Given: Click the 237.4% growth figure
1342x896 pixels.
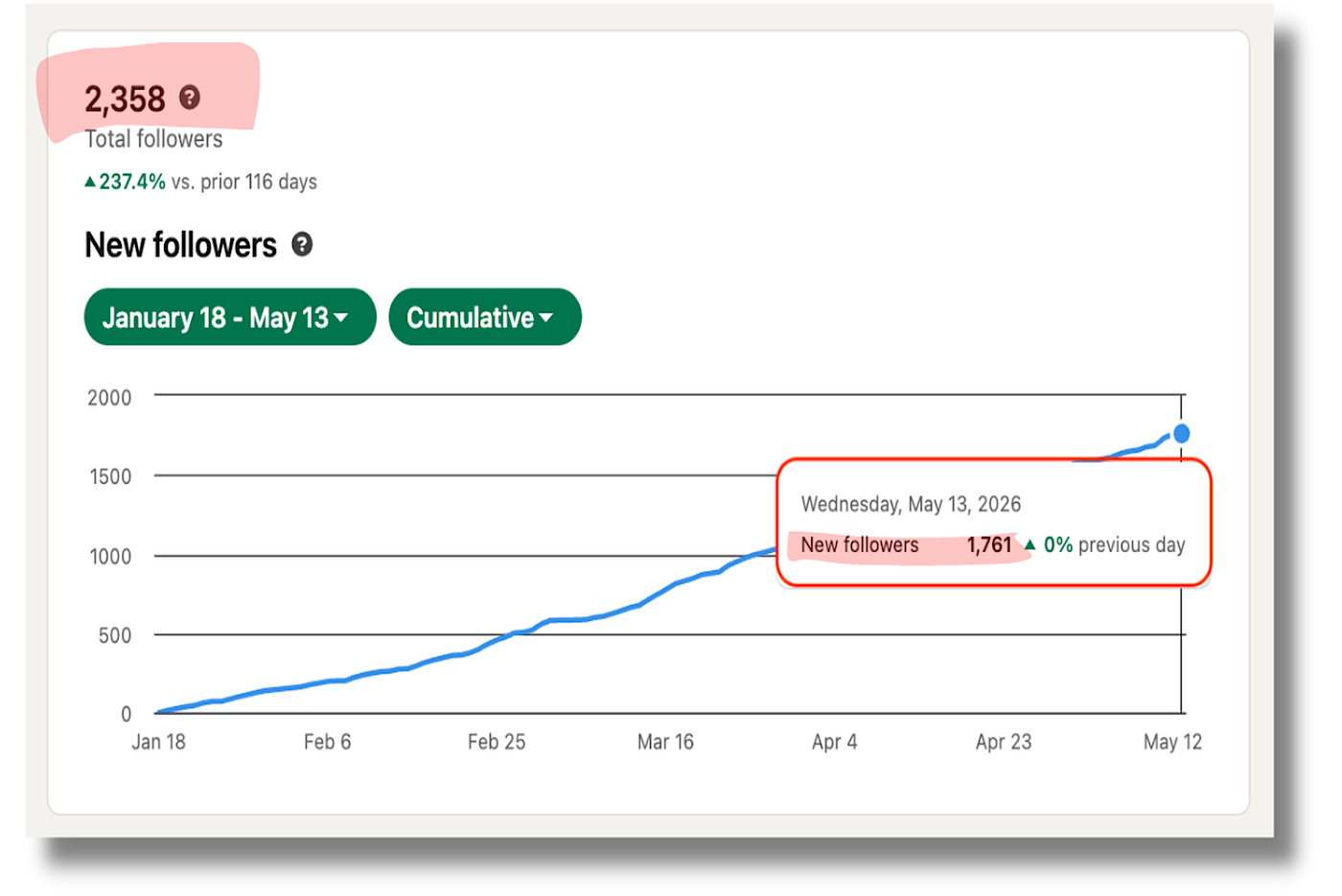Looking at the screenshot, I should click(x=132, y=182).
